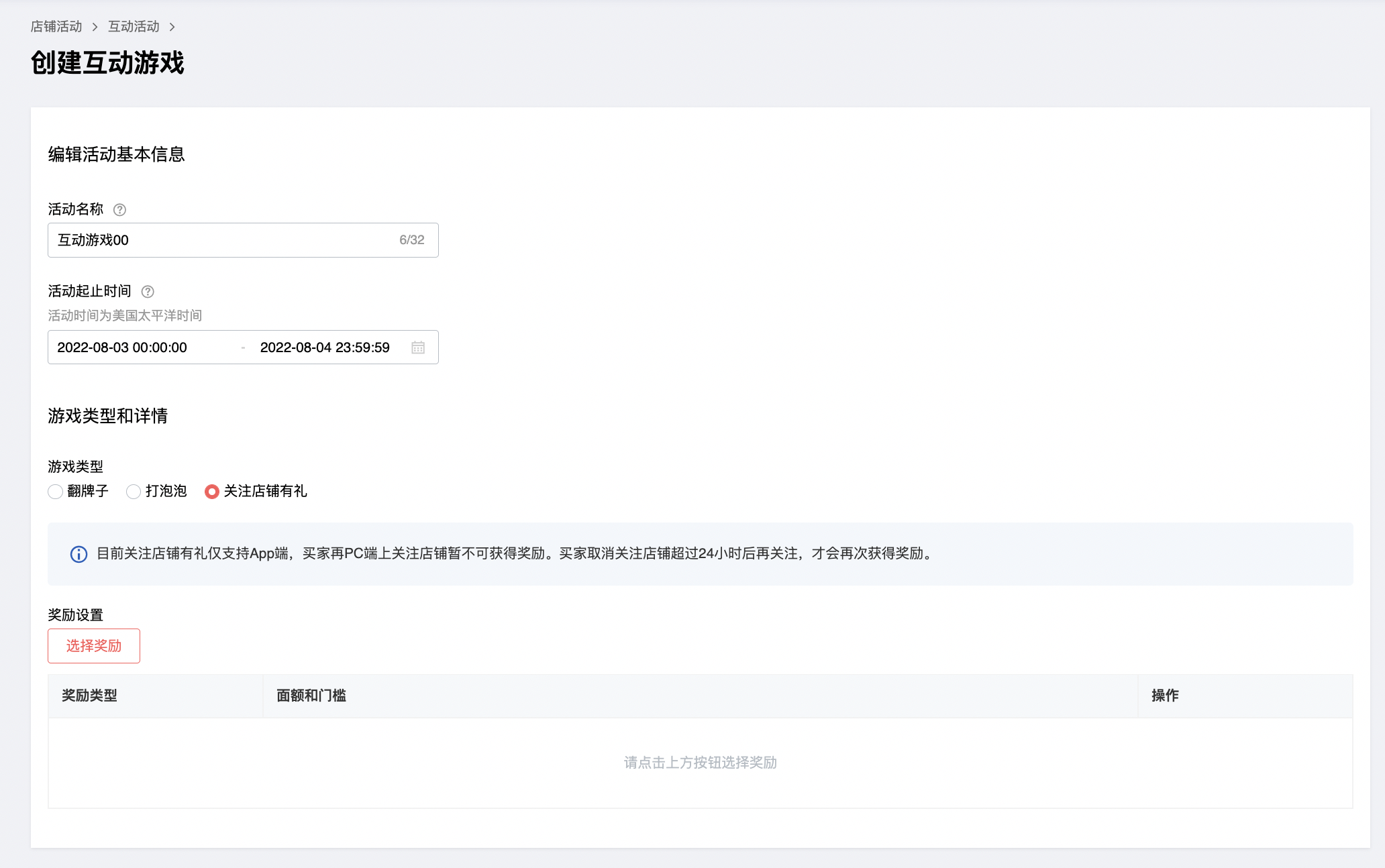
Task: Click the 奖励类型 column header
Action: 89,696
